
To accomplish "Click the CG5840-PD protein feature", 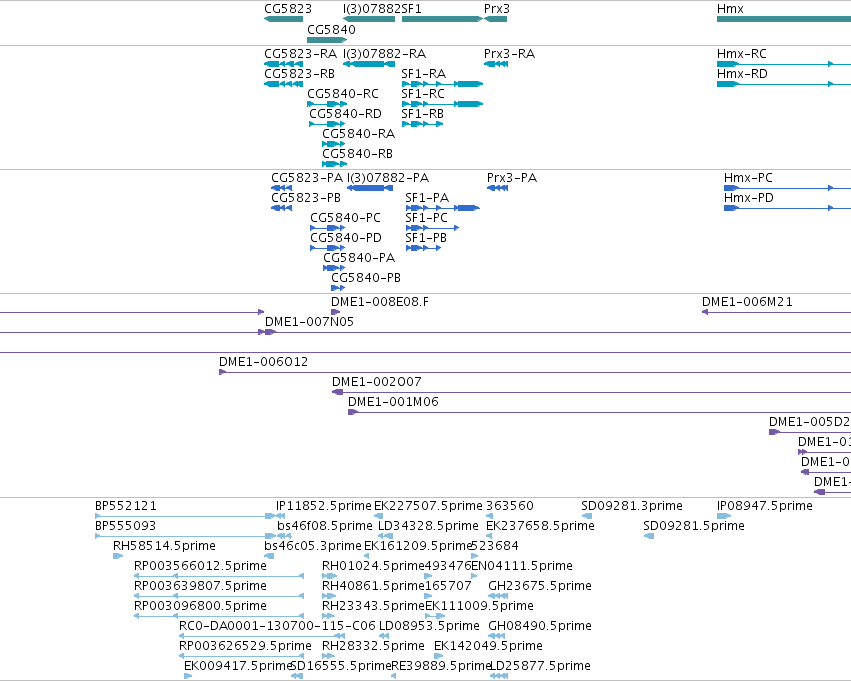I will point(327,248).
